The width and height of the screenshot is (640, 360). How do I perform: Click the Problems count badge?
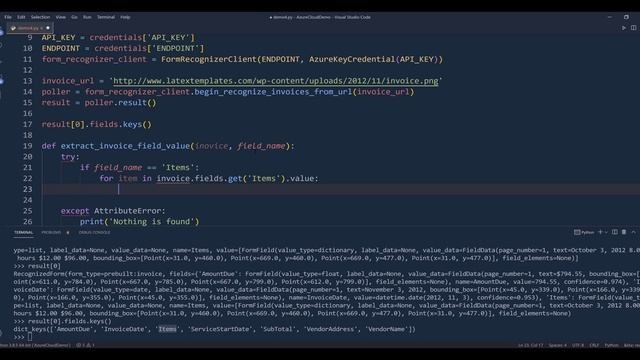coord(68,232)
